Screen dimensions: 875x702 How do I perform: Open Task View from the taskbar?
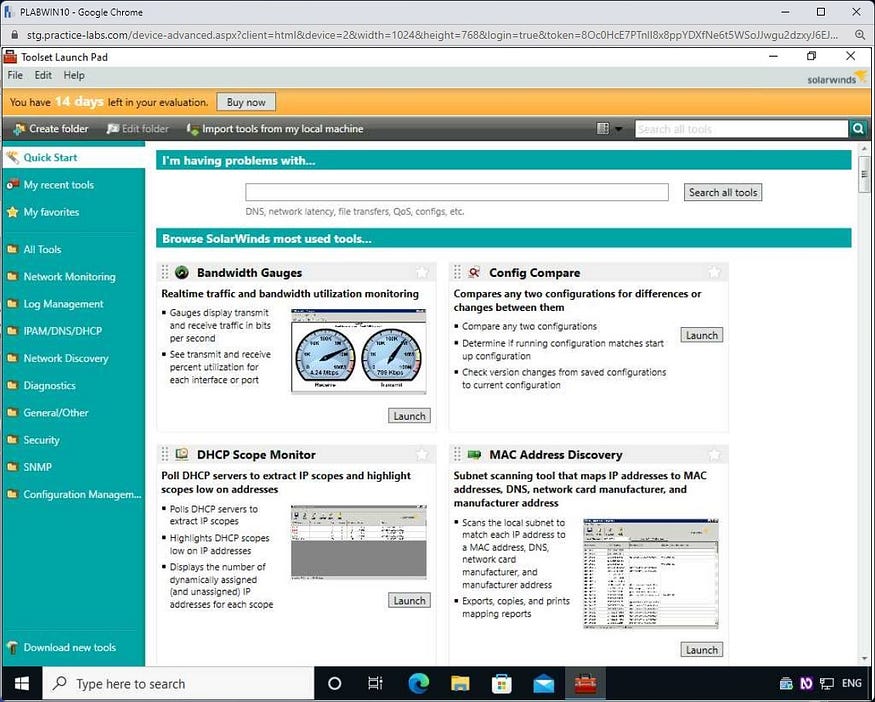pos(376,684)
